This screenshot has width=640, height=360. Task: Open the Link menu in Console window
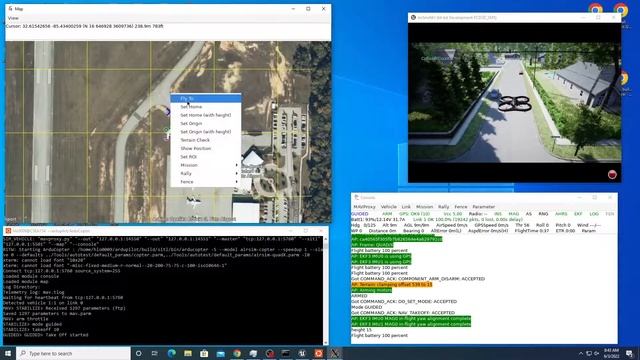(406, 207)
